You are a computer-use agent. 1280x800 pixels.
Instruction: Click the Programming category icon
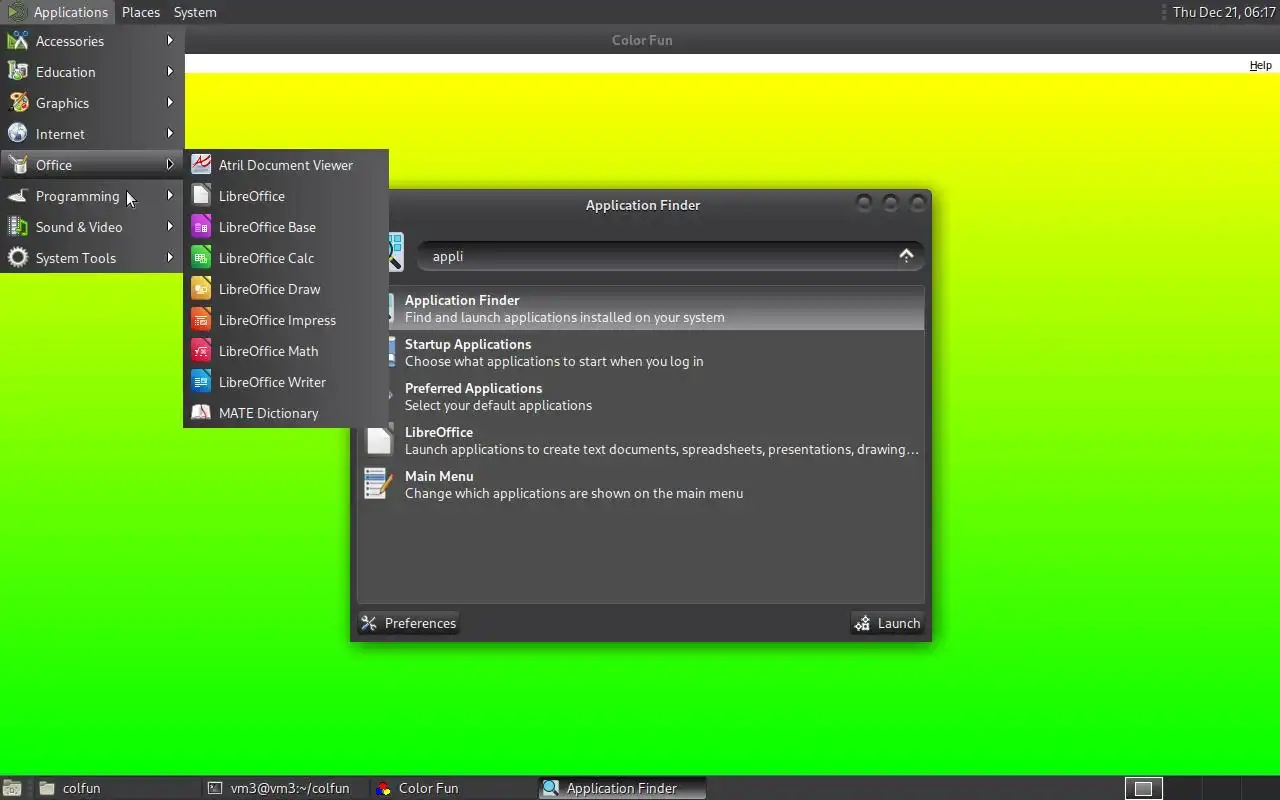pyautogui.click(x=17, y=196)
